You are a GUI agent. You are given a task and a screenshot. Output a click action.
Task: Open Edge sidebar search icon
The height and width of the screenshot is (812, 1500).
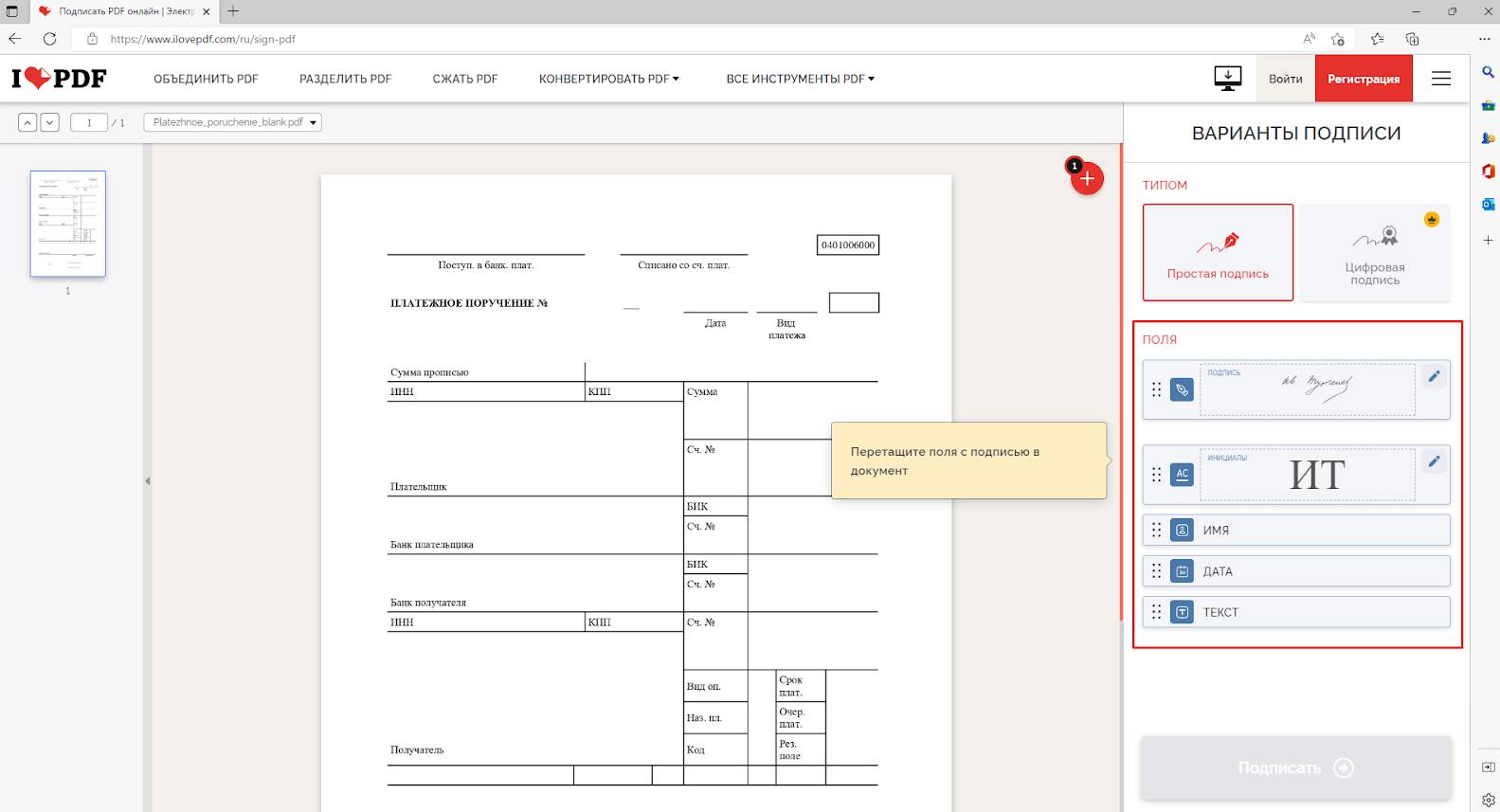coord(1488,72)
